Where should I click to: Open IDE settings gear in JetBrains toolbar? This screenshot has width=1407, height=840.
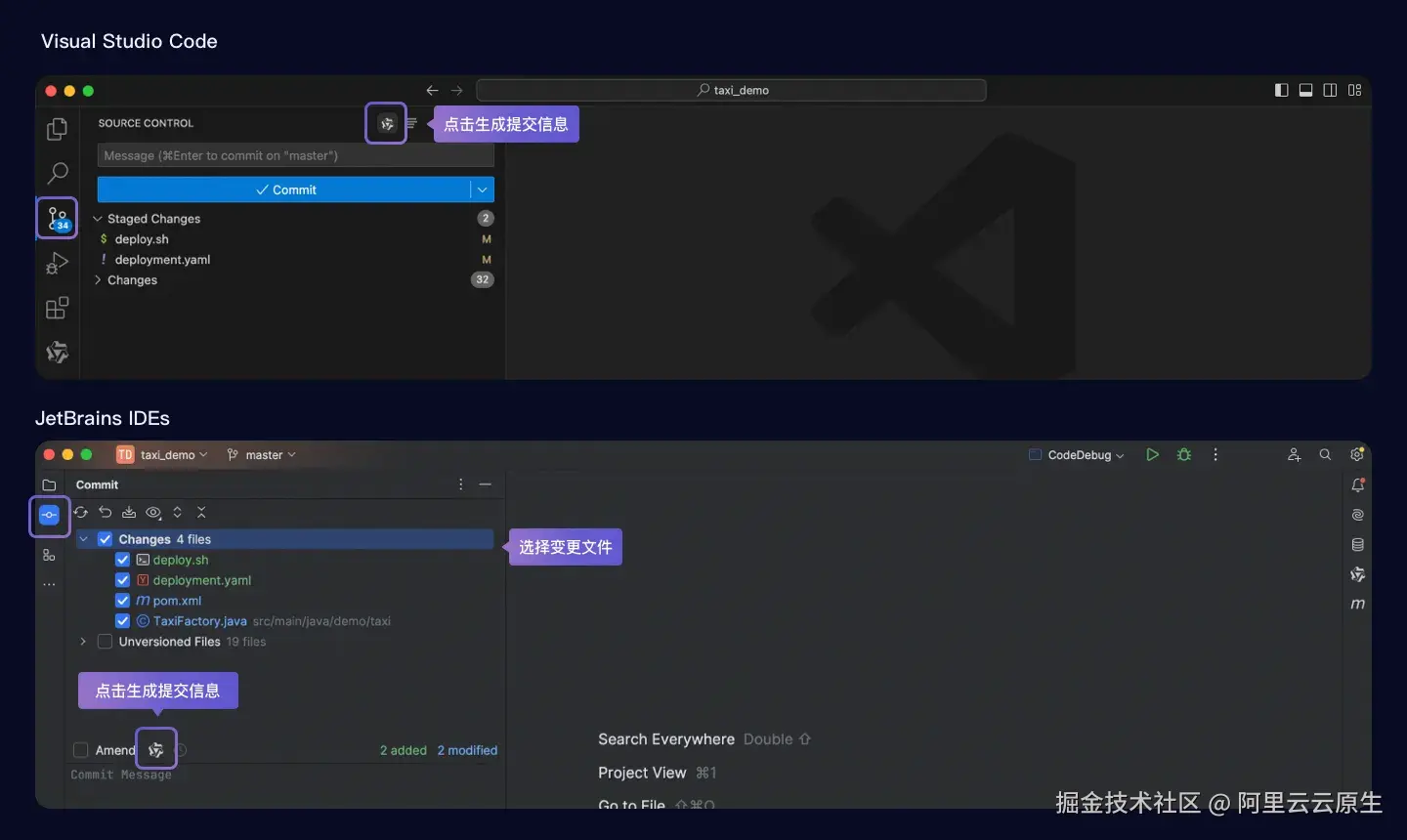coord(1356,455)
